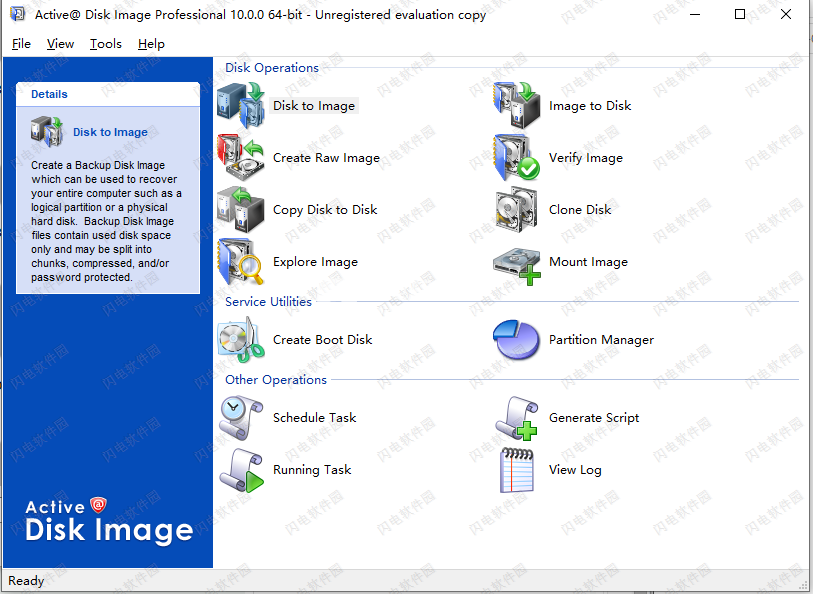Select the Running Task label

click(312, 470)
